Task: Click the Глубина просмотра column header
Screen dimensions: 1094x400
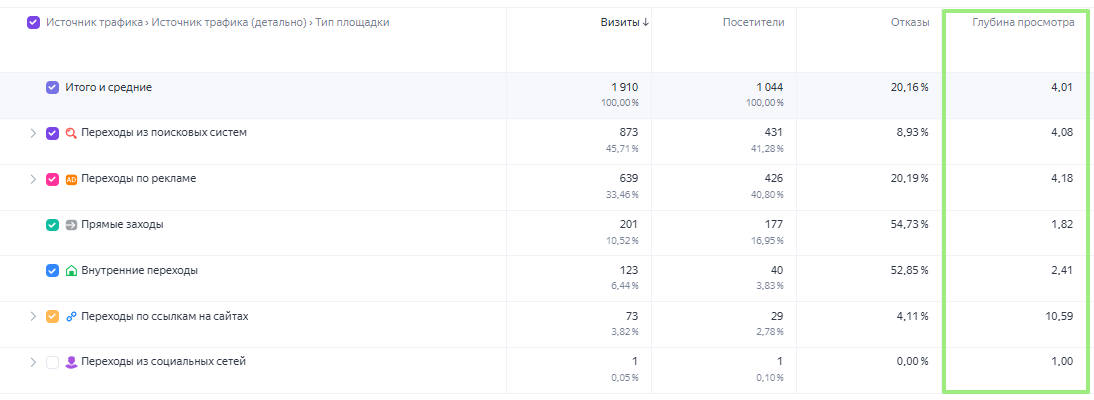Action: pyautogui.click(x=1024, y=22)
